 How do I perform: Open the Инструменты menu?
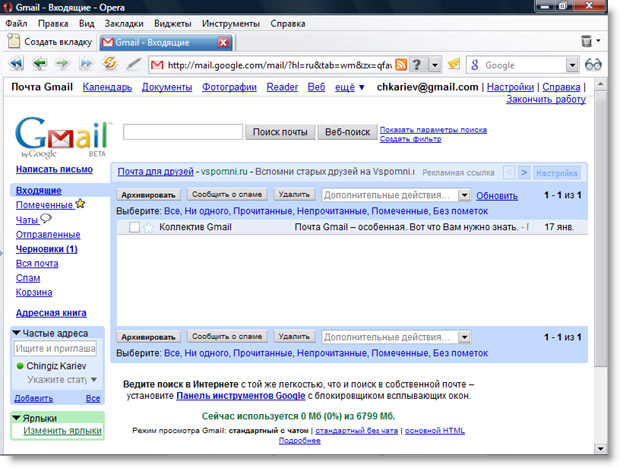(x=231, y=23)
